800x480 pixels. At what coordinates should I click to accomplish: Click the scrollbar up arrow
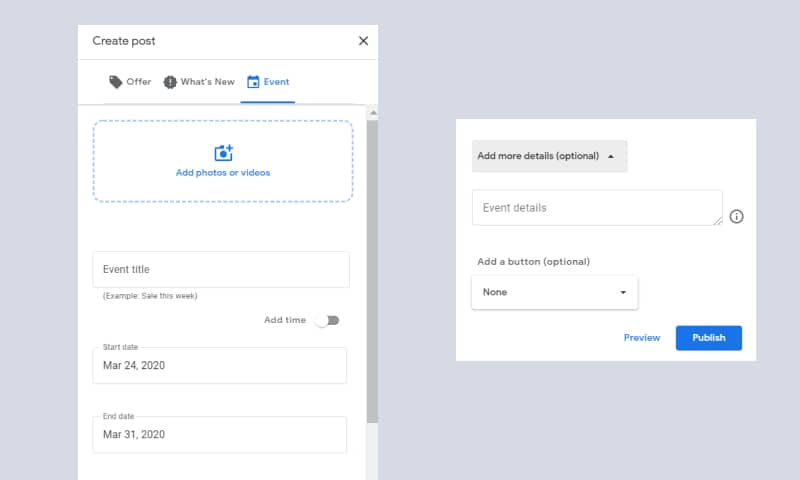pyautogui.click(x=373, y=113)
